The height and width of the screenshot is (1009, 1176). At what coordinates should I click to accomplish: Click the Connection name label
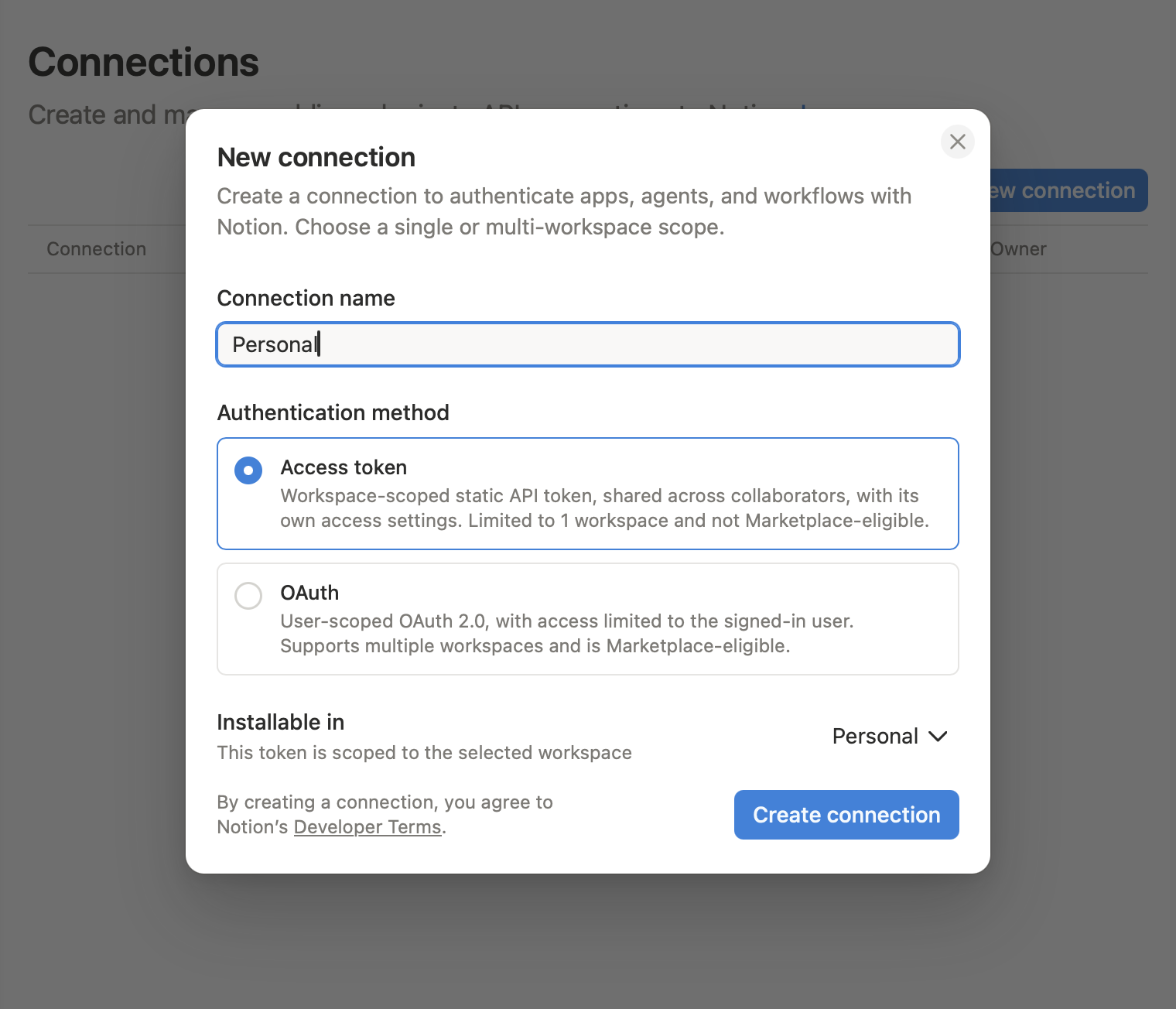pos(306,298)
